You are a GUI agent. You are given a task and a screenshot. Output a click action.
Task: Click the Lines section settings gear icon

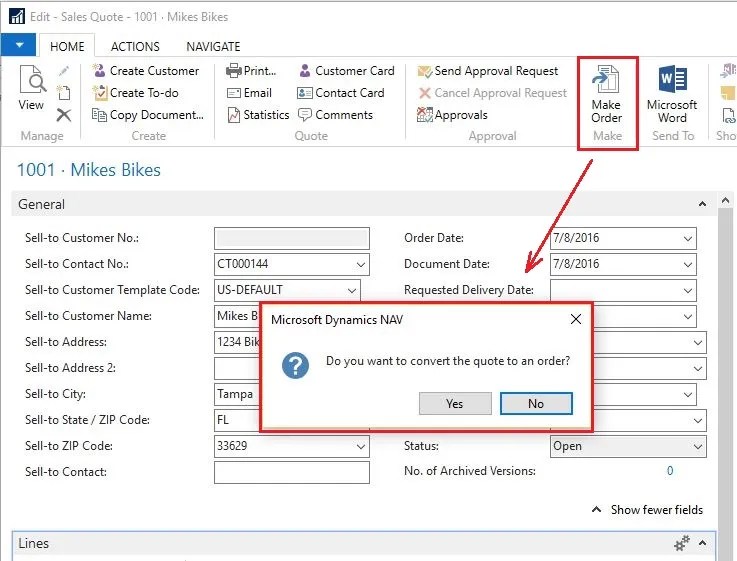pyautogui.click(x=682, y=543)
